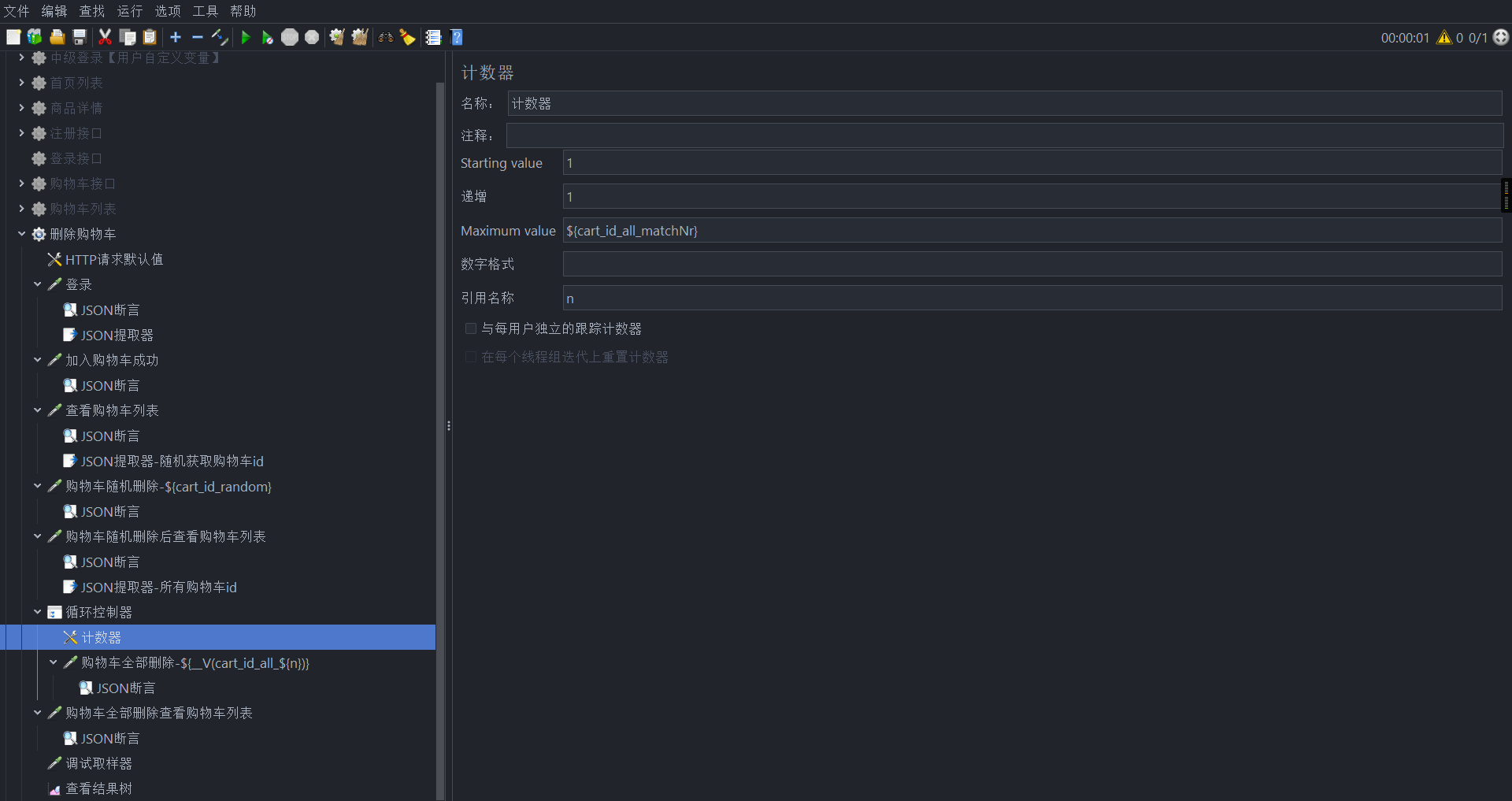The image size is (1512, 801).
Task: Open the 帮助 menu
Action: [x=243, y=11]
